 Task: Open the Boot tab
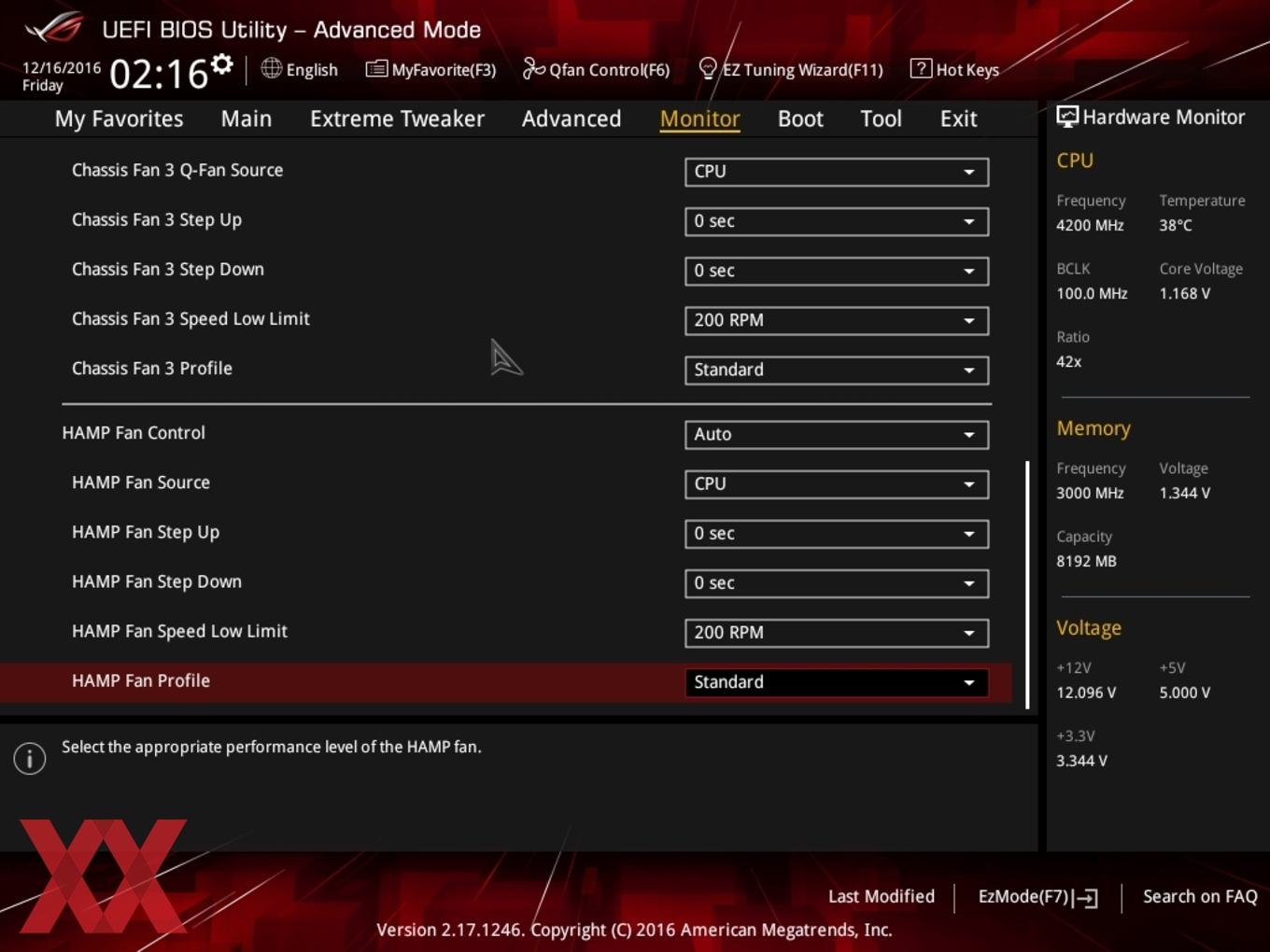click(800, 119)
